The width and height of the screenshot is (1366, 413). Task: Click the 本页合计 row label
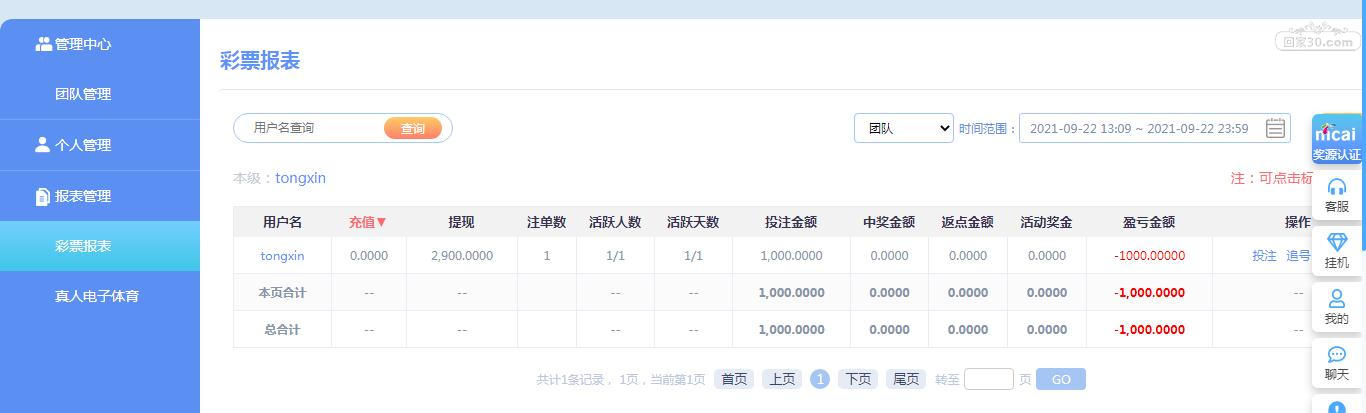coord(282,292)
